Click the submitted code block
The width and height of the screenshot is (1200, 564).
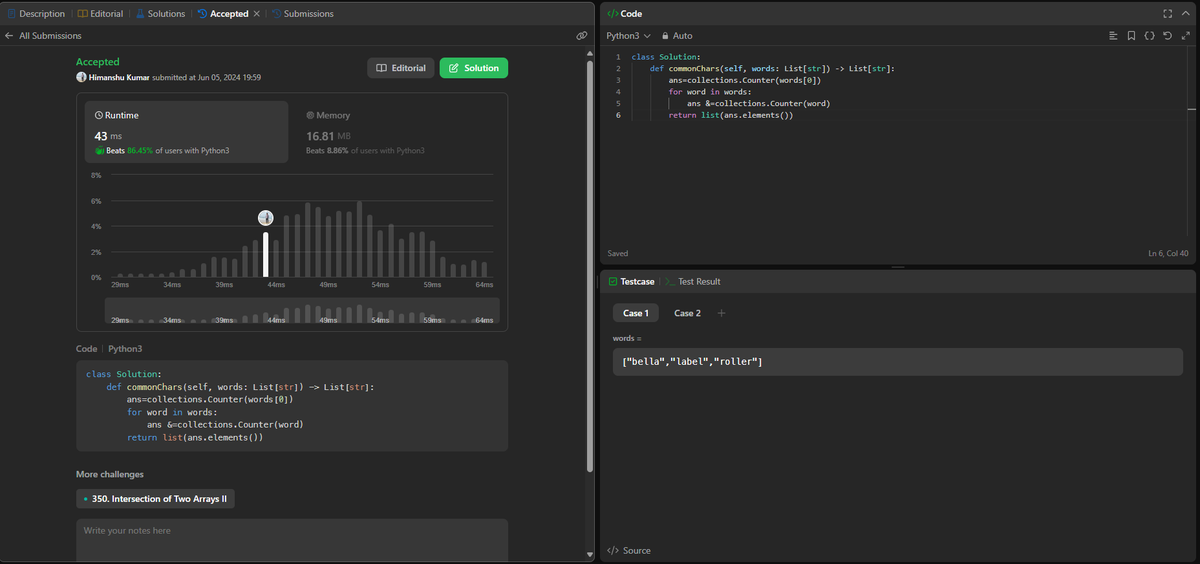click(x=292, y=406)
